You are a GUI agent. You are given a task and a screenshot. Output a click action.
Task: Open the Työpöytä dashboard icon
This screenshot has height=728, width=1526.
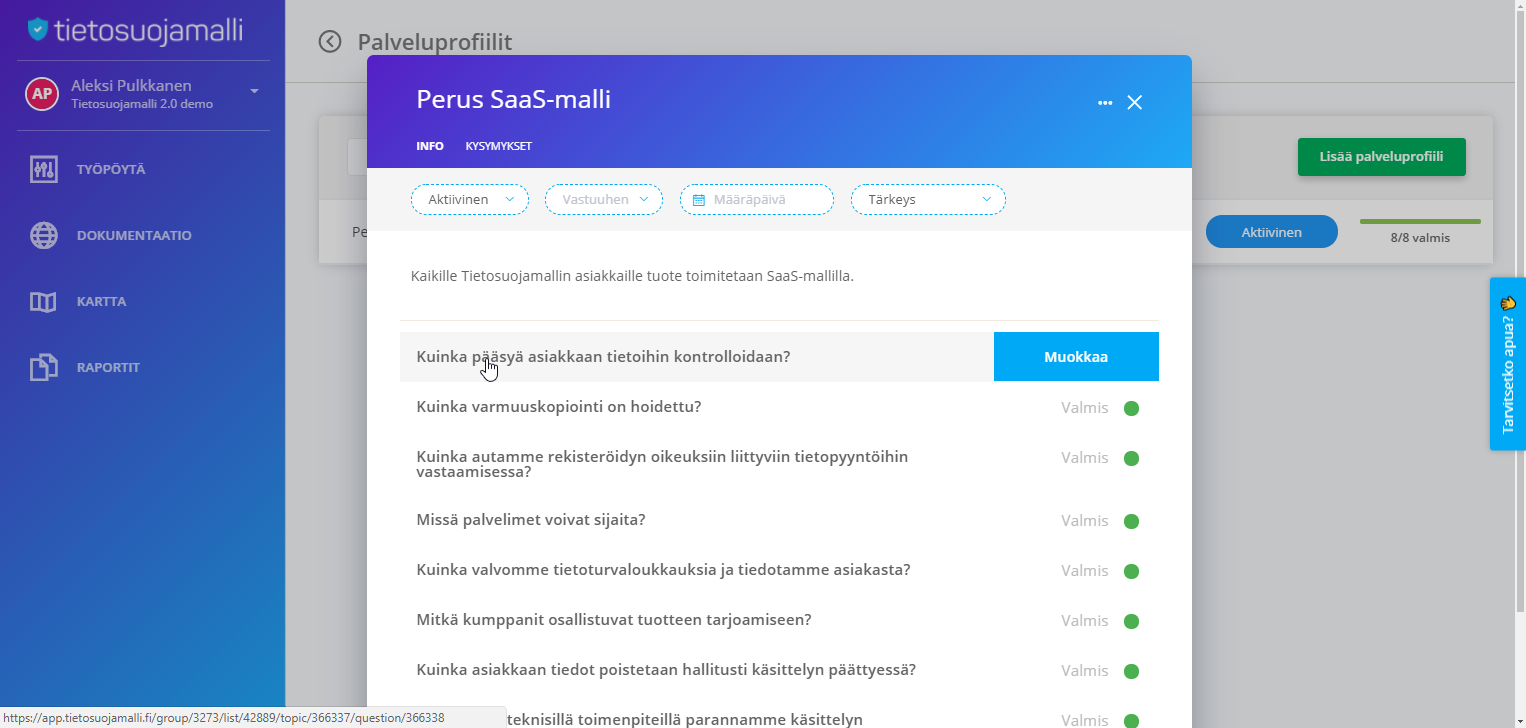[43, 170]
